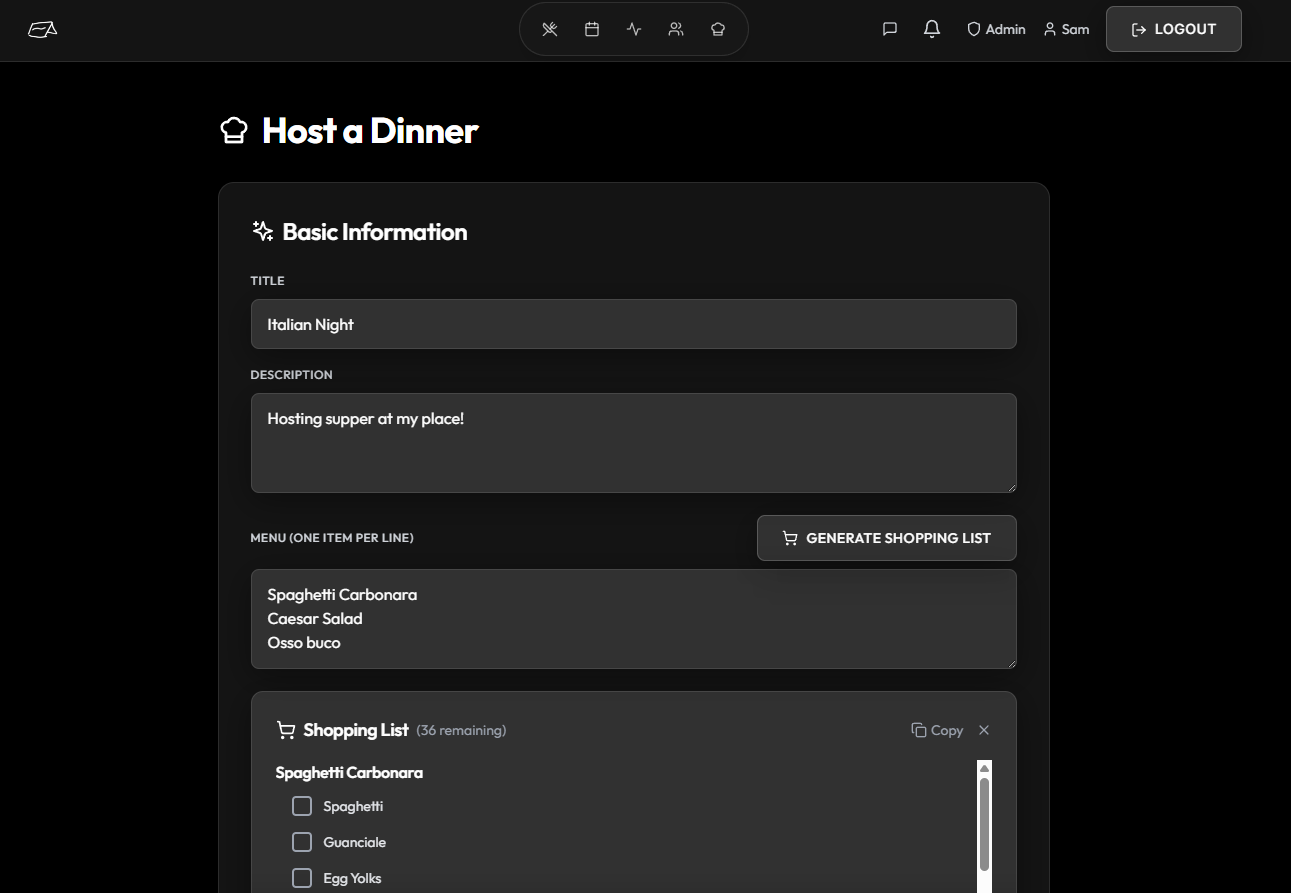Check the Egg Yolks checkbox

(x=302, y=878)
